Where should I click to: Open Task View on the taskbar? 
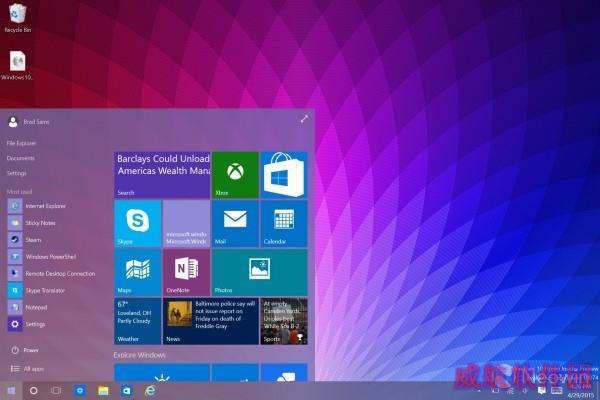click(x=56, y=391)
